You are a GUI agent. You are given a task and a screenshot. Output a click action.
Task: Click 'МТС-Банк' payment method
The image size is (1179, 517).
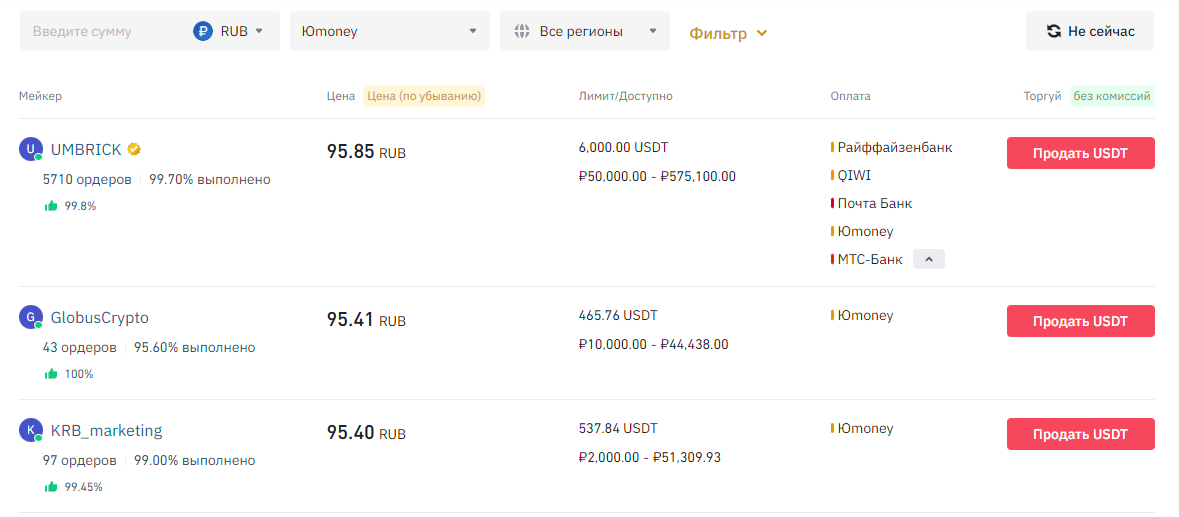869,259
